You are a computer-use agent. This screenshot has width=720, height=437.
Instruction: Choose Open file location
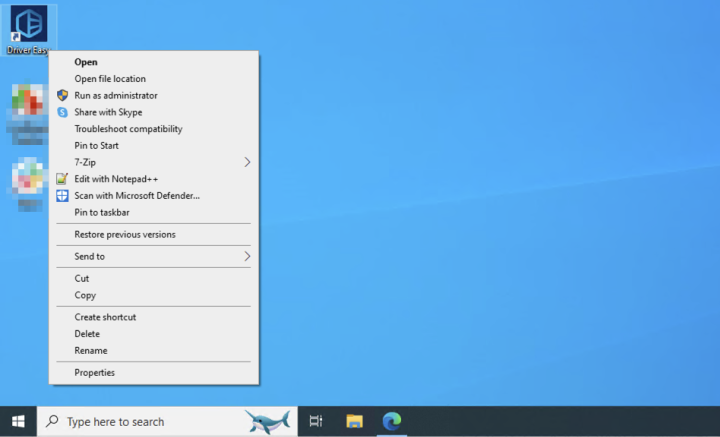coord(110,79)
